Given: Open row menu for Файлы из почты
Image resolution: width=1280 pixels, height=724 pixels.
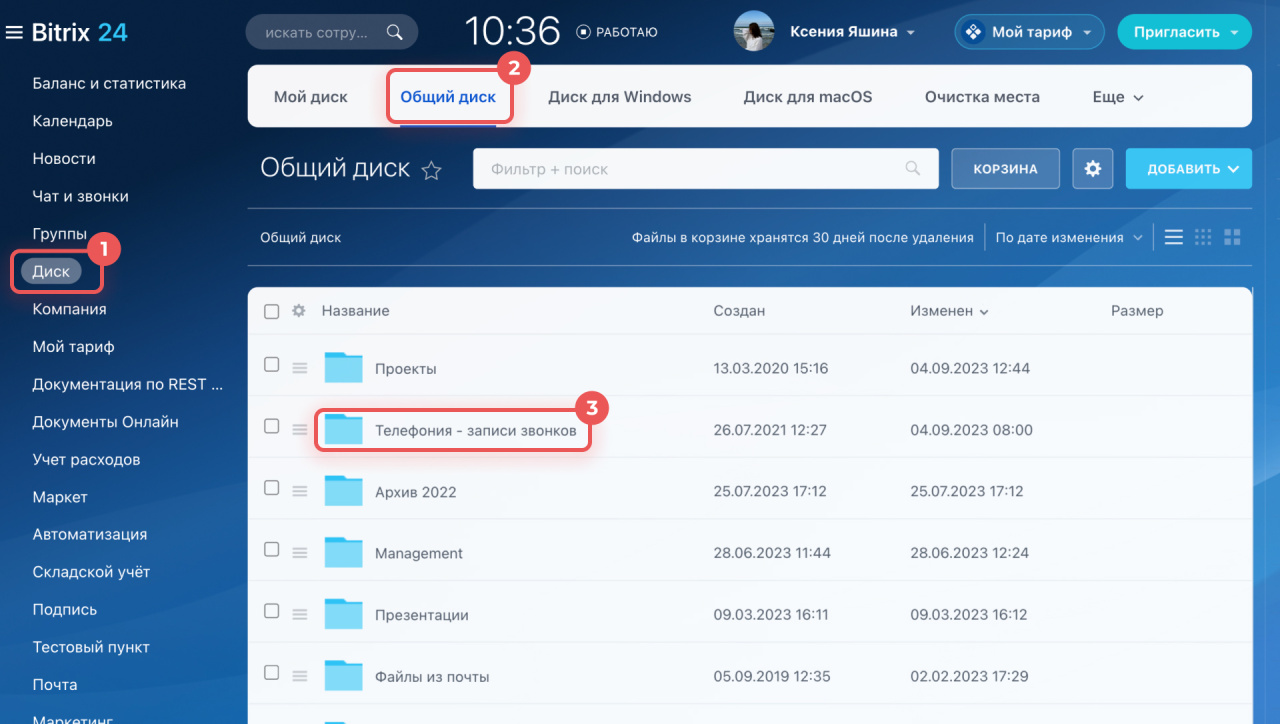Looking at the screenshot, I should [299, 676].
